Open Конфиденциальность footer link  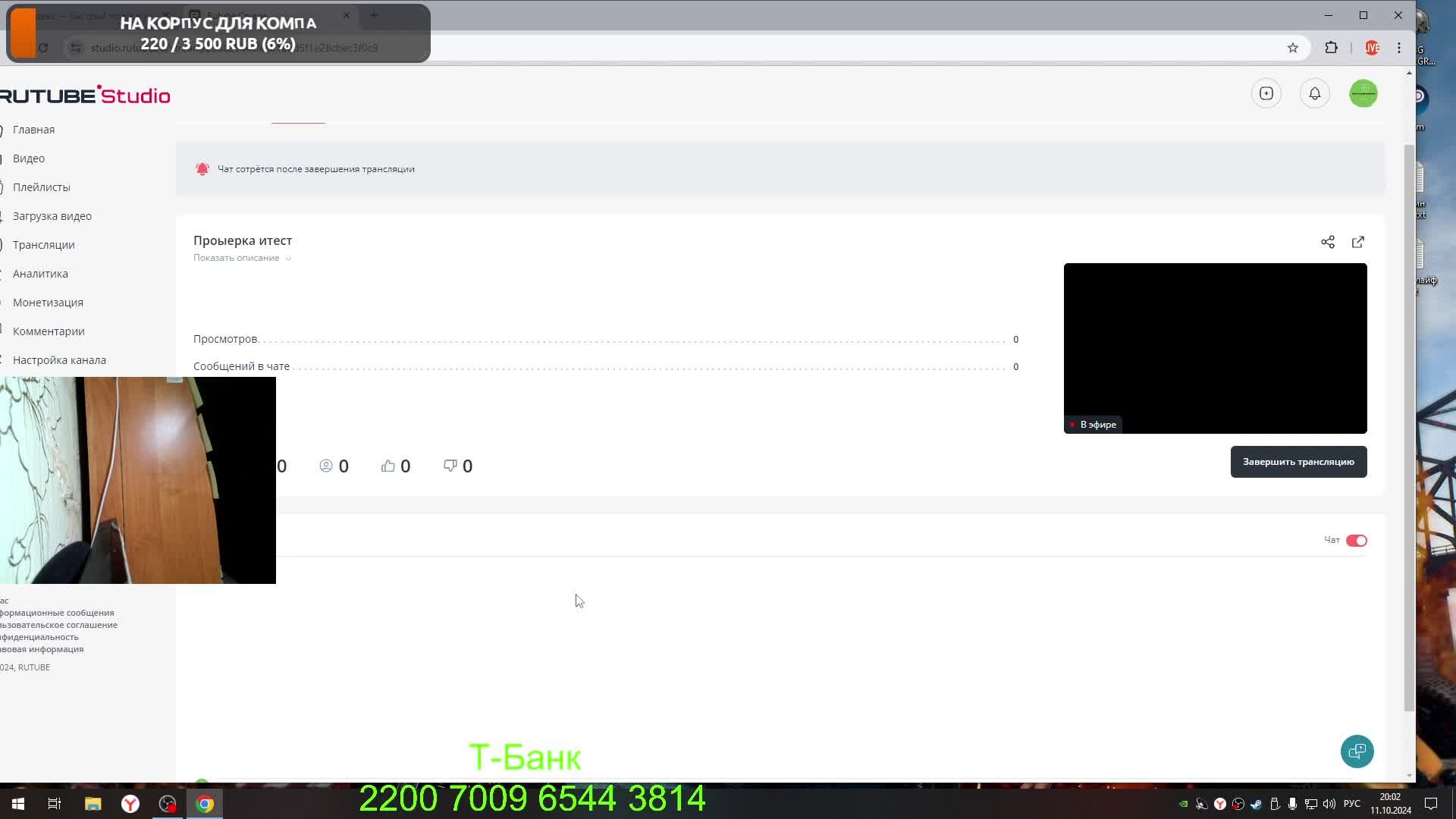[x=39, y=637]
